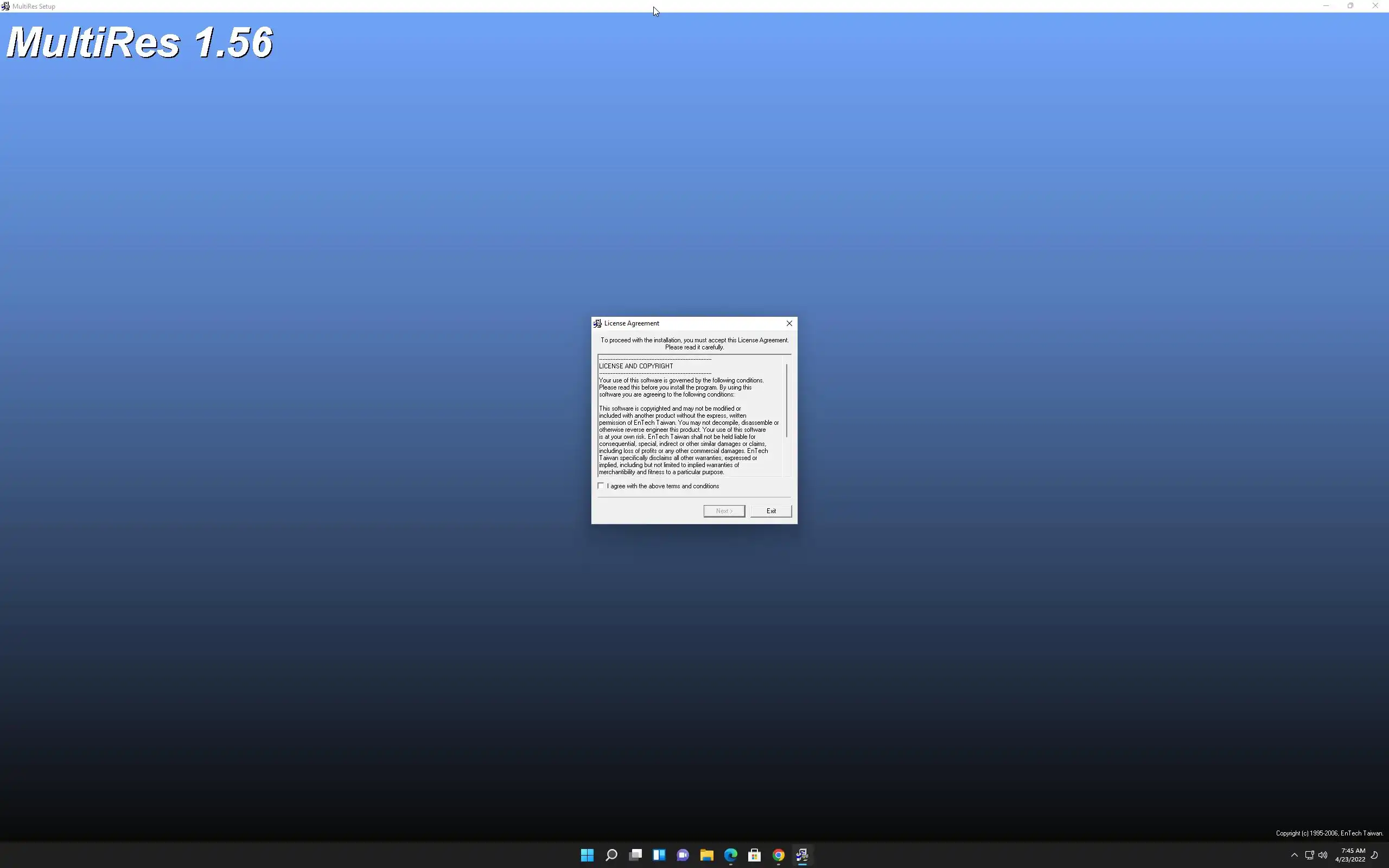Open taskbar Search icon
The image size is (1389, 868).
point(611,855)
